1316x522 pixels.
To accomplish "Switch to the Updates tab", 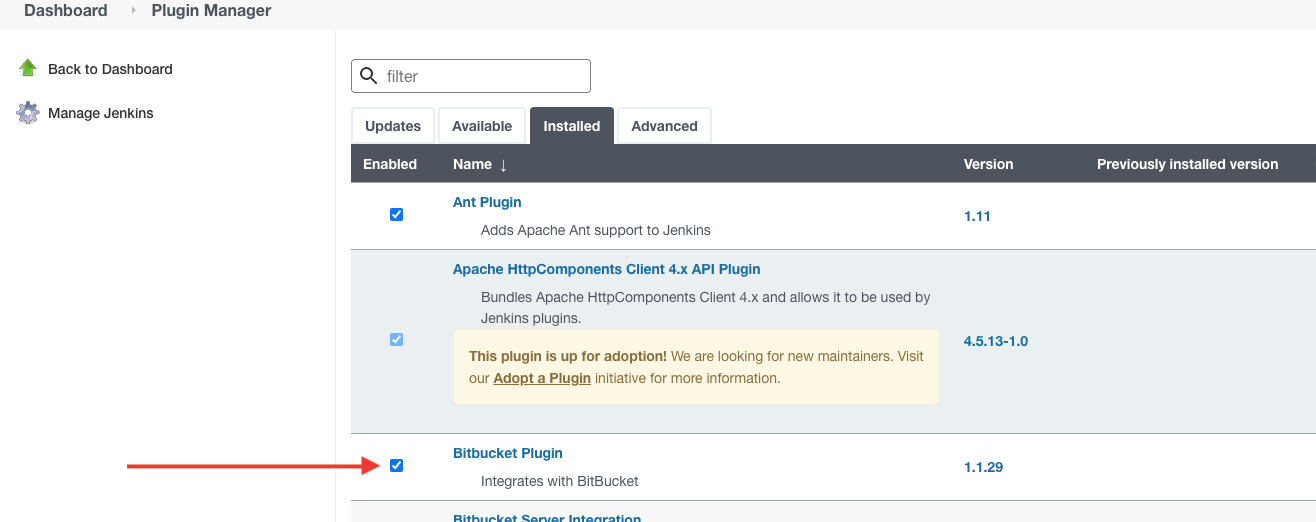I will coord(393,126).
